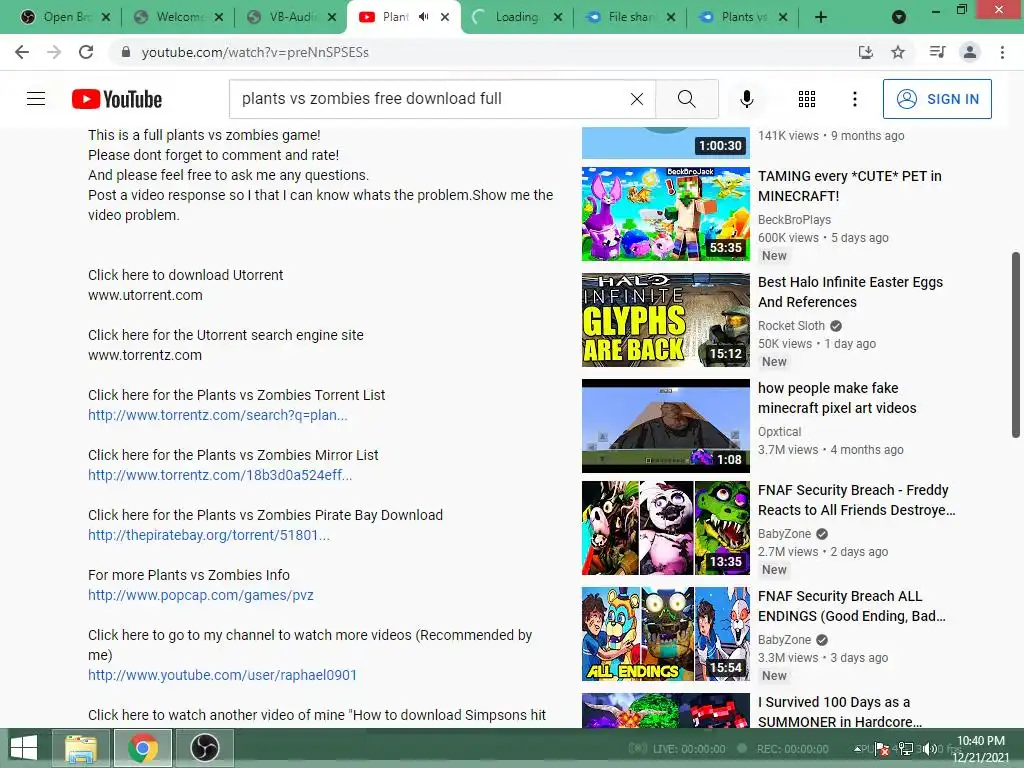The width and height of the screenshot is (1024, 768).
Task: Open the fake minecraft pixel art thumbnail
Action: 665,426
